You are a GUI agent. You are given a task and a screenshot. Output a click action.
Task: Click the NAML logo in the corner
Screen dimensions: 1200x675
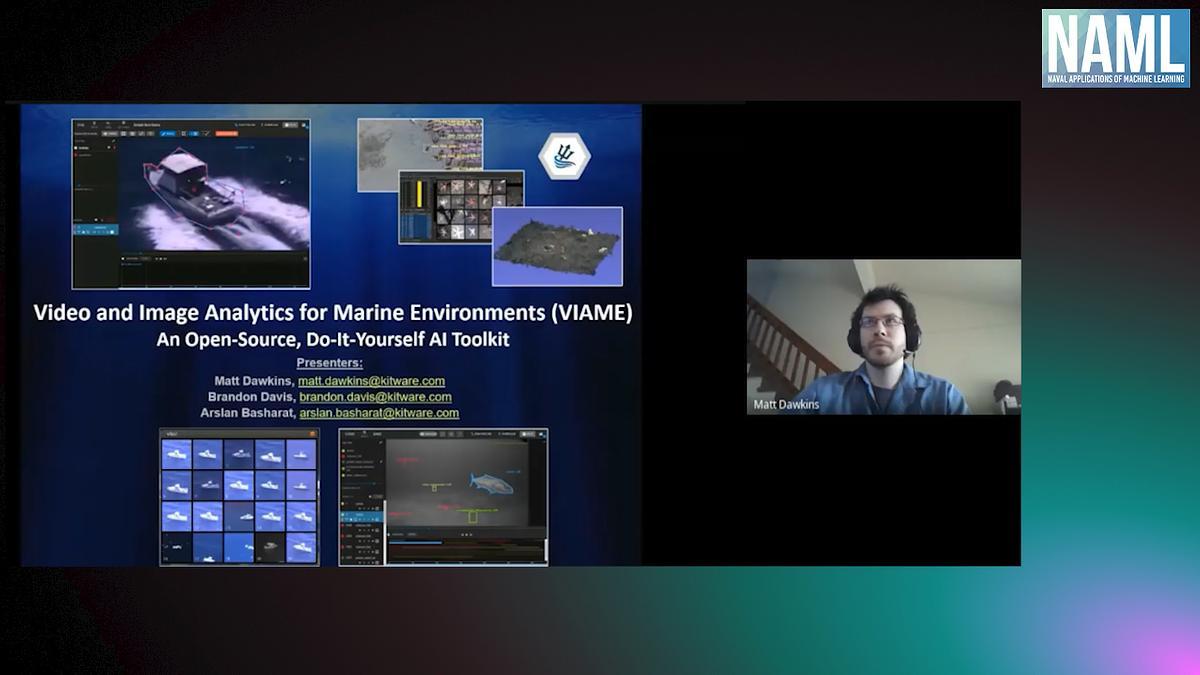click(1113, 45)
